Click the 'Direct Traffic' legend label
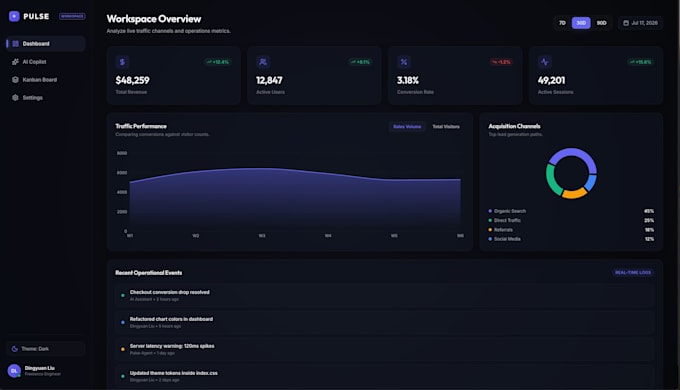Viewport: 680px width, 390px height. tap(507, 220)
